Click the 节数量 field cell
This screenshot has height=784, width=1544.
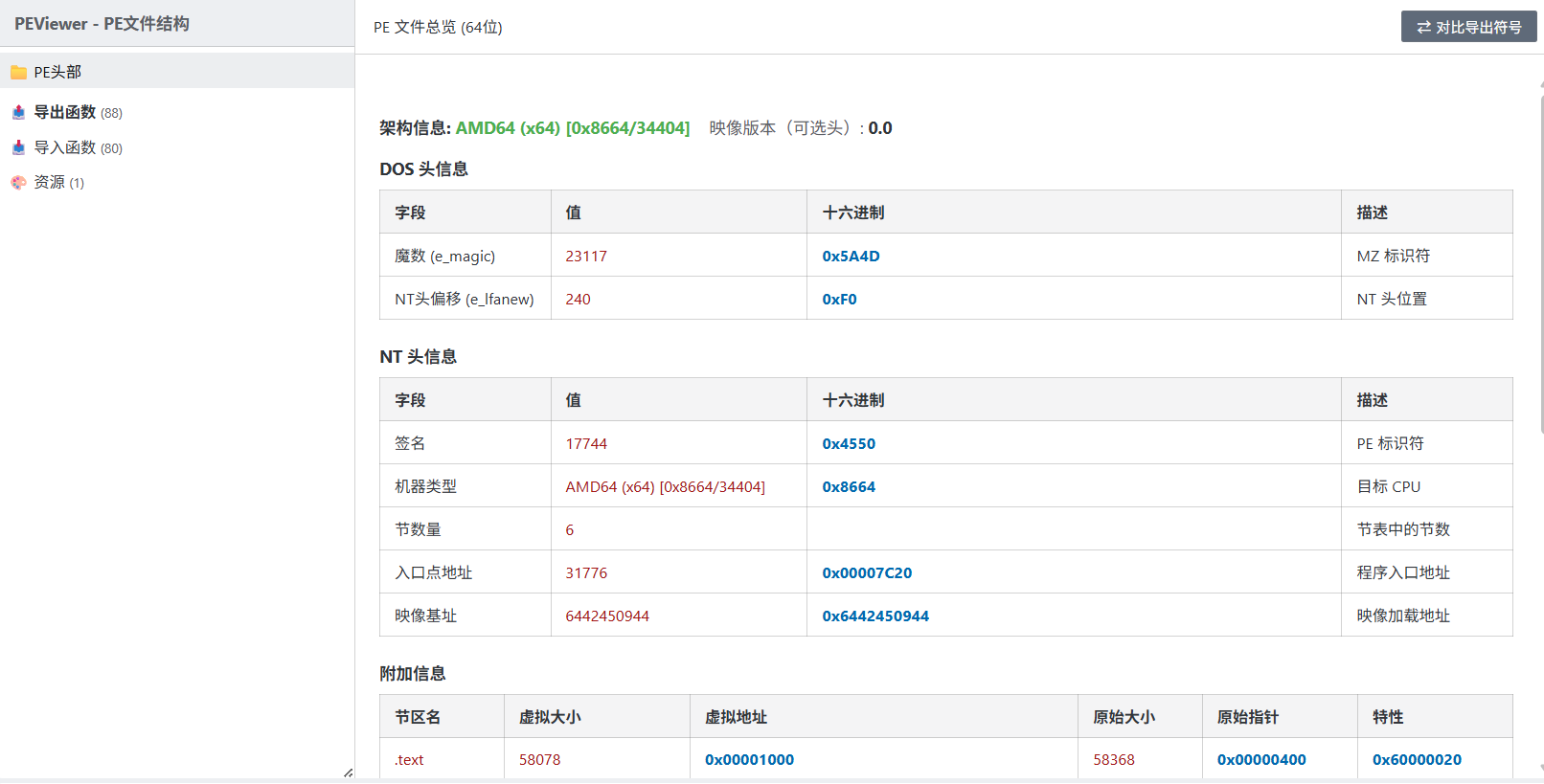pyautogui.click(x=465, y=529)
